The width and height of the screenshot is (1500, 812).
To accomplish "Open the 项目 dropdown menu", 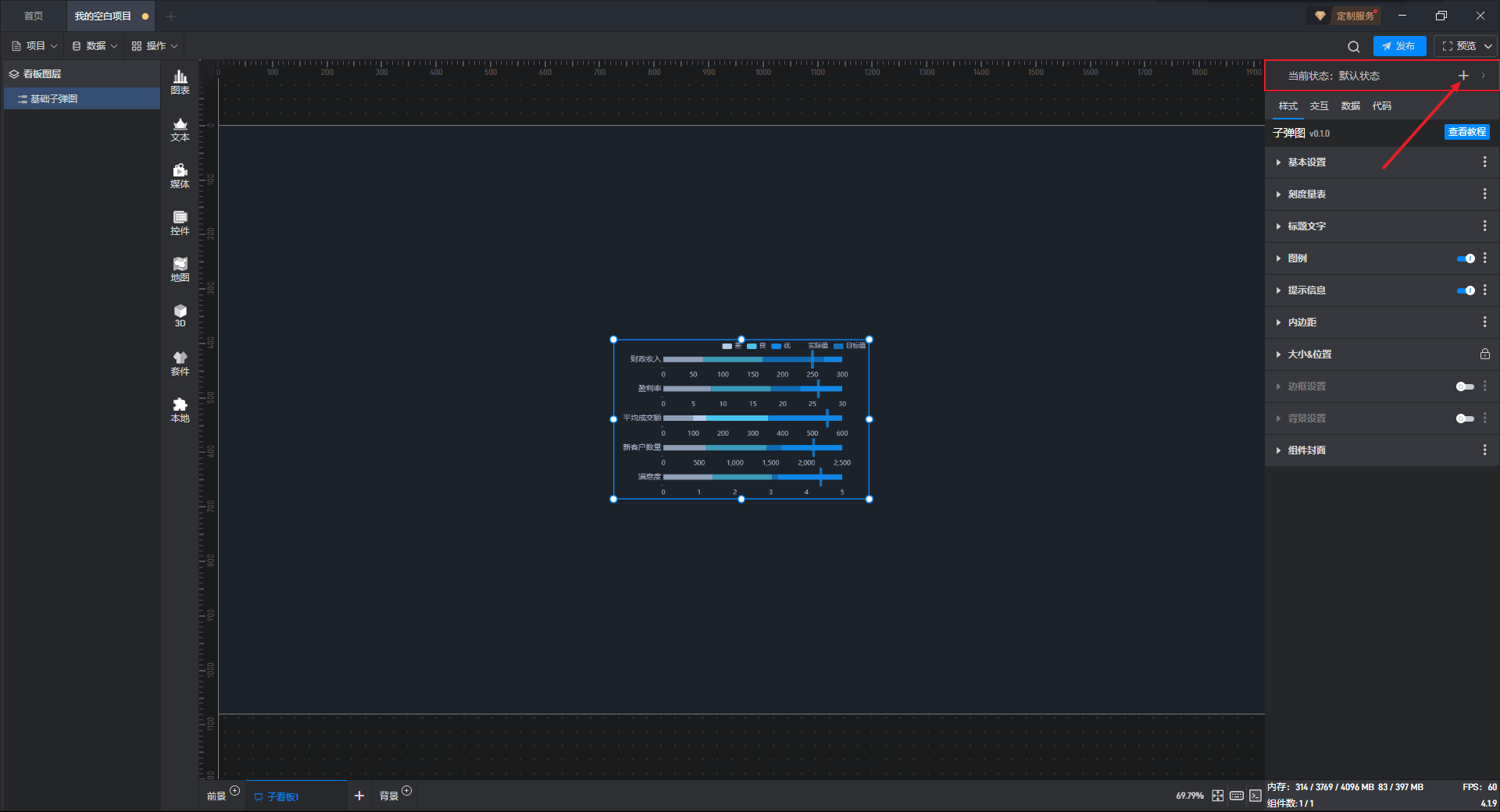I will (x=35, y=46).
